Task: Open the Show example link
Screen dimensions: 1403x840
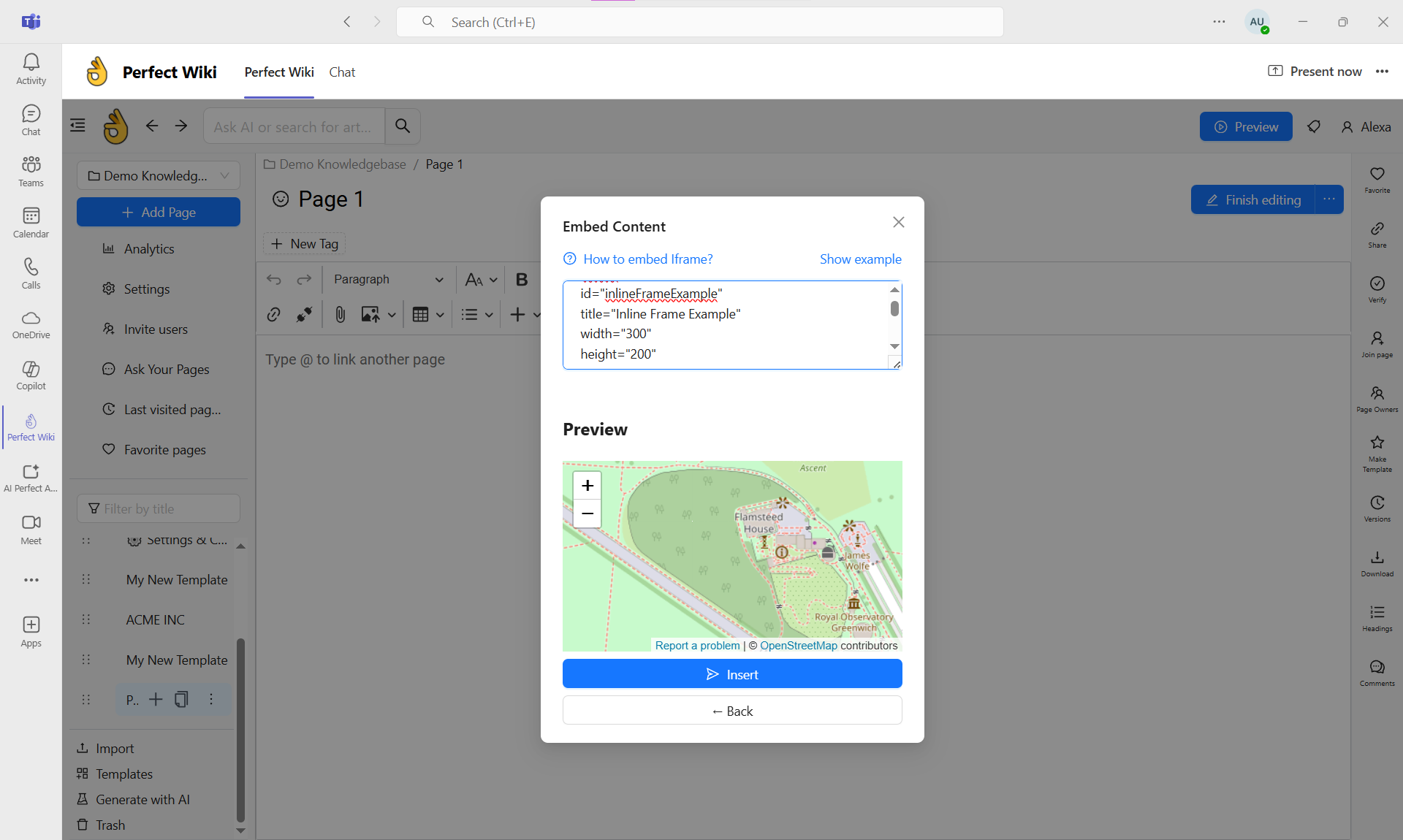Action: pos(860,259)
